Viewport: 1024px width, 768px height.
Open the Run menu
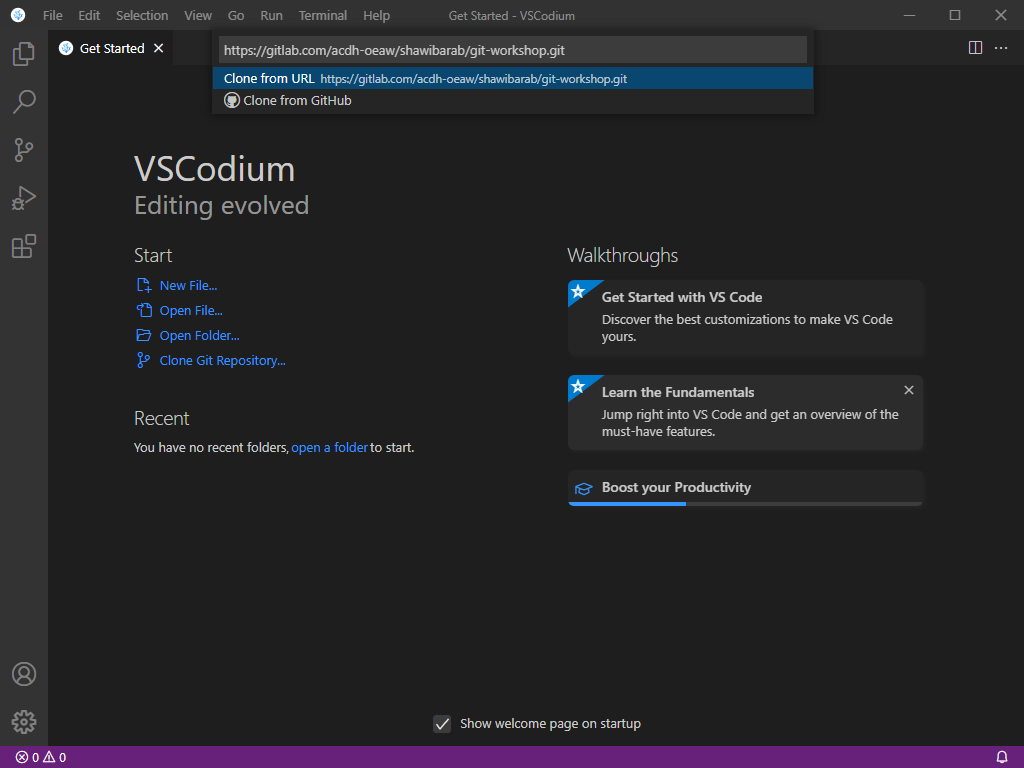coord(271,15)
